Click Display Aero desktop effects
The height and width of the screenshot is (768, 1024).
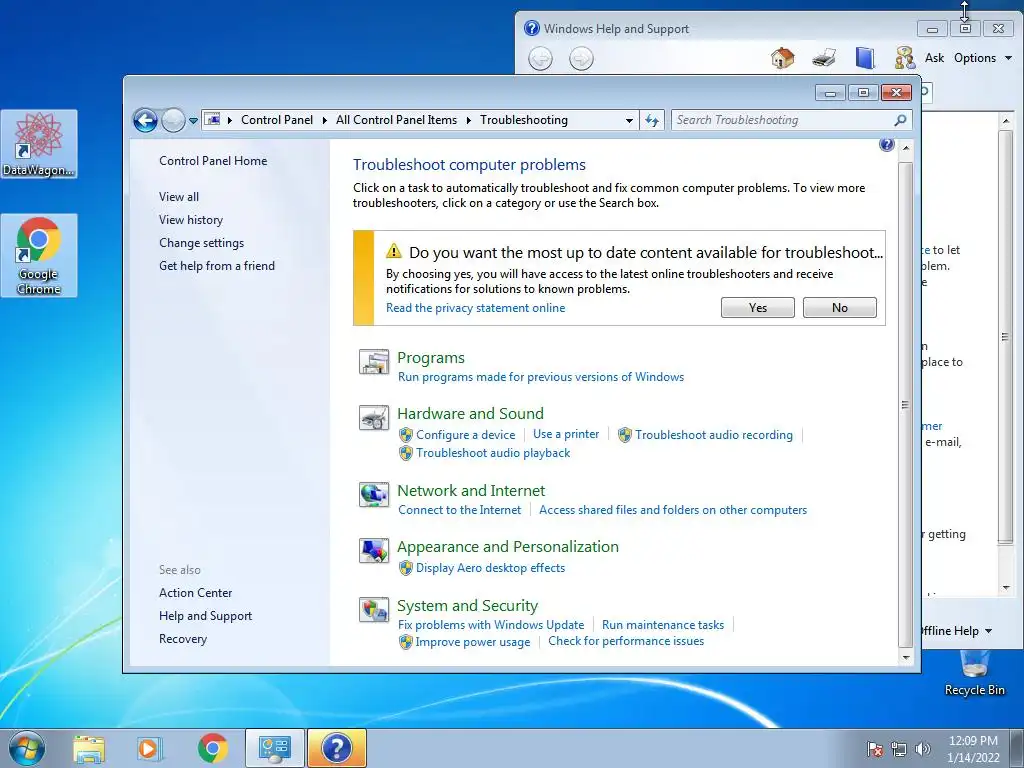click(490, 568)
